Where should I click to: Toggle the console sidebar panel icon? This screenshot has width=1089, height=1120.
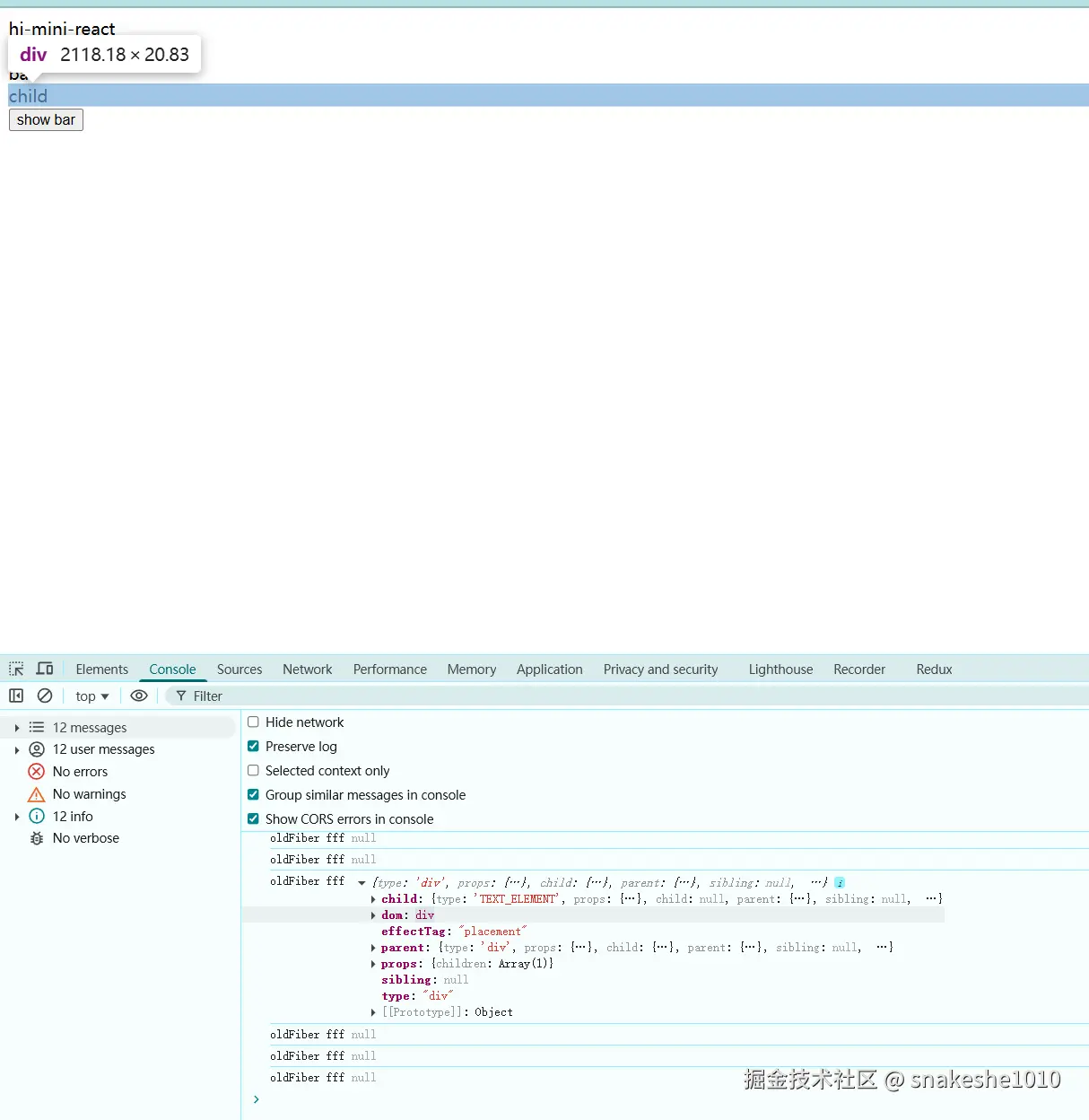(16, 696)
